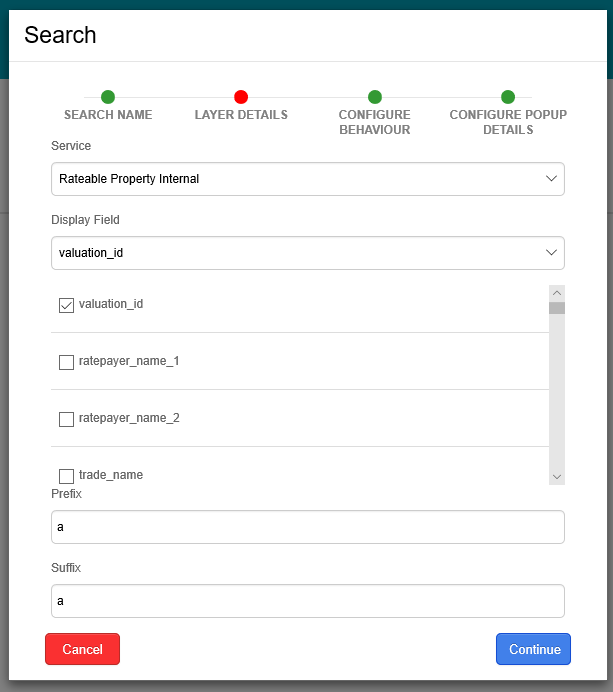Check the ratepayer_name_1 checkbox
This screenshot has height=692, width=613.
pos(67,362)
